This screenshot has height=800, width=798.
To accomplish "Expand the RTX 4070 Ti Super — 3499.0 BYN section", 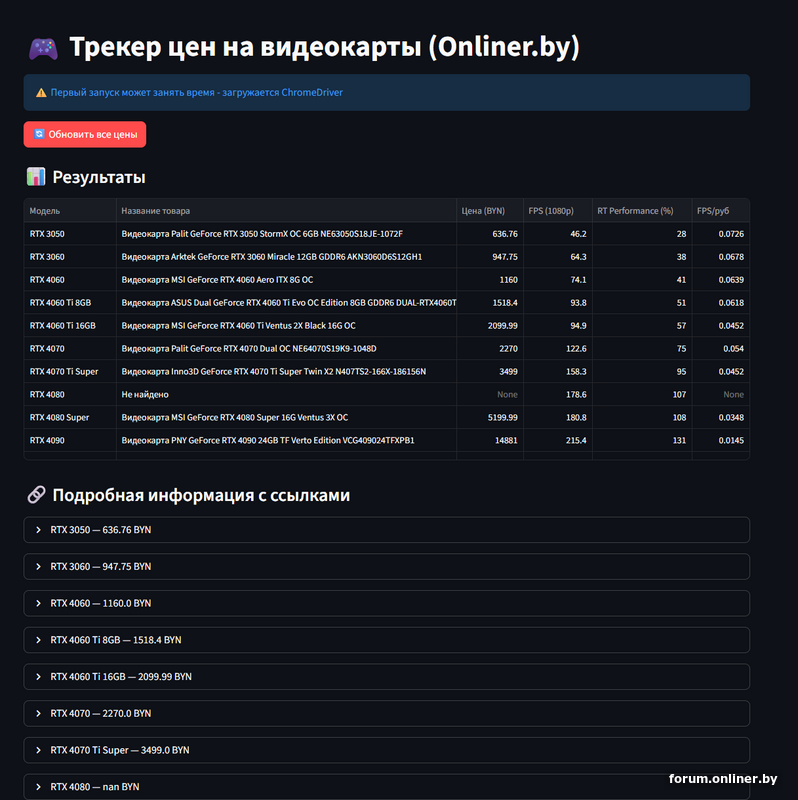I will tap(387, 750).
